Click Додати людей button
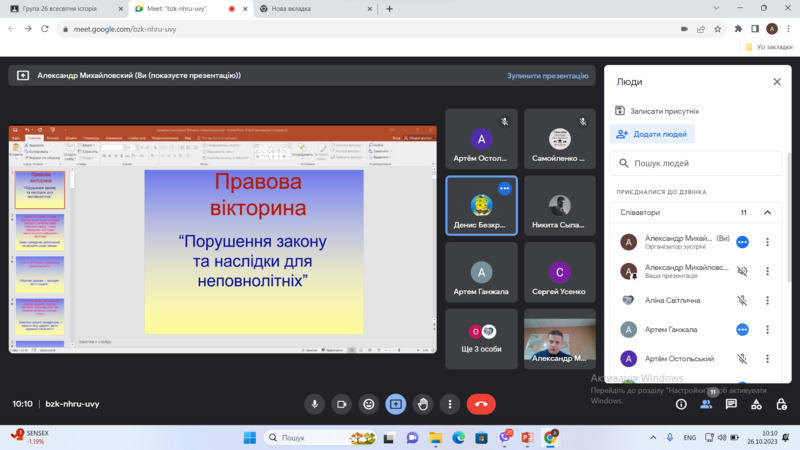Viewport: 800px width, 450px height. tap(653, 134)
